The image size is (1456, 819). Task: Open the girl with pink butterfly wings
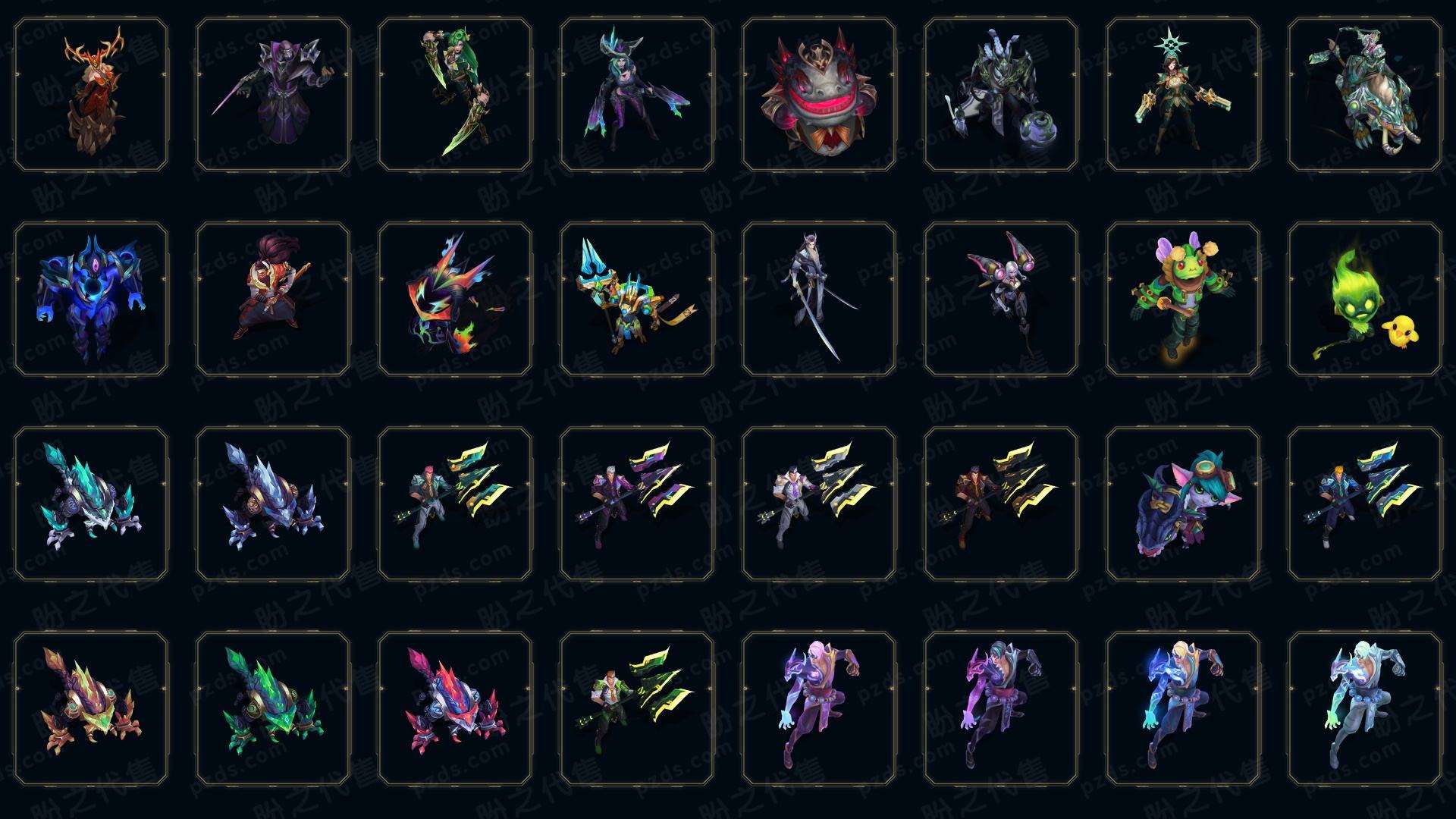pos(1001,299)
